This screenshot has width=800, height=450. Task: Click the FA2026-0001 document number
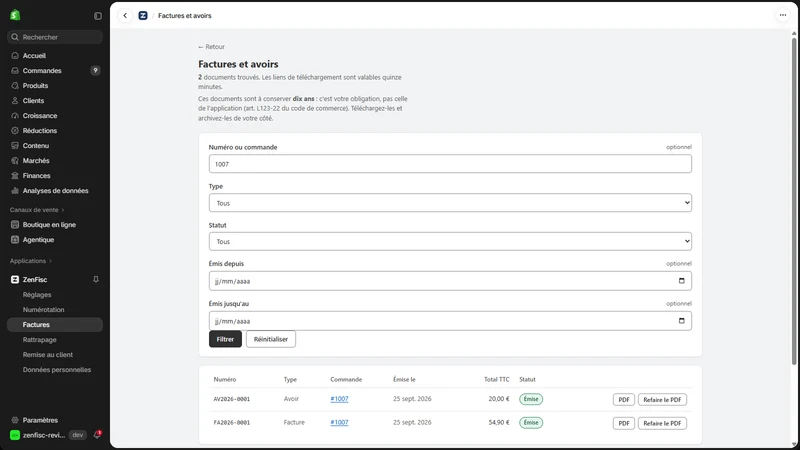point(232,422)
